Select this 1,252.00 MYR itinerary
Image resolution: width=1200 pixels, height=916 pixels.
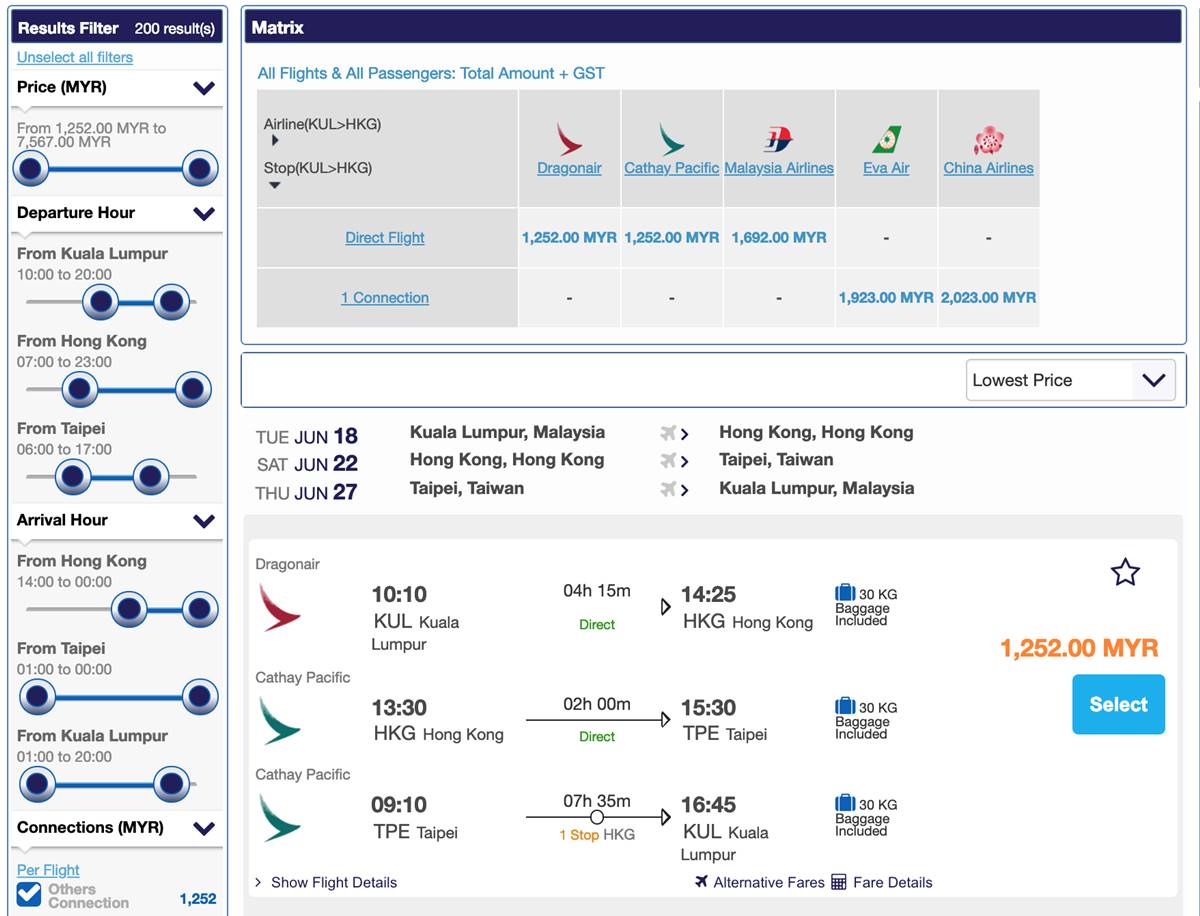(x=1118, y=704)
